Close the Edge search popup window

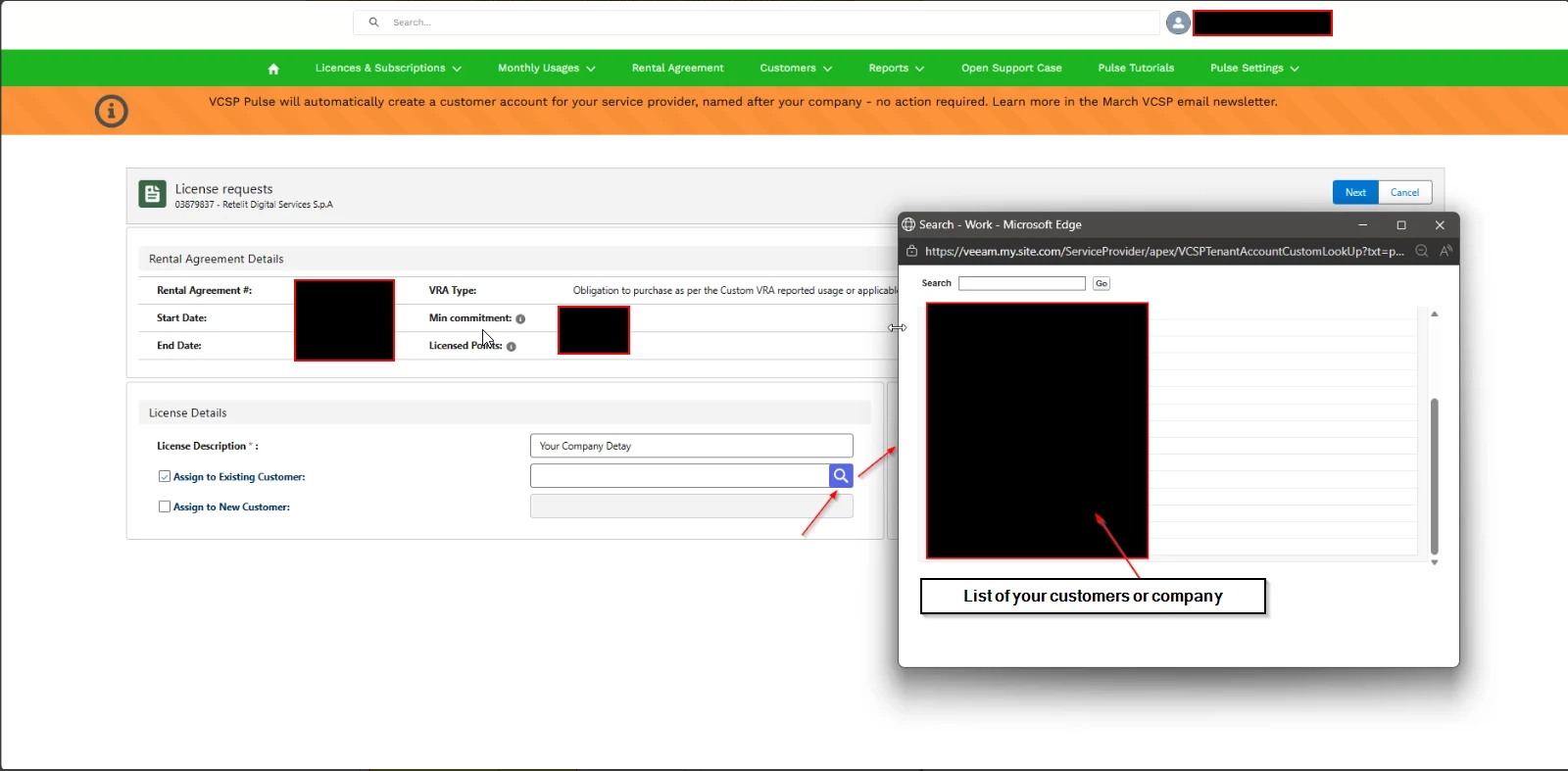(x=1440, y=225)
